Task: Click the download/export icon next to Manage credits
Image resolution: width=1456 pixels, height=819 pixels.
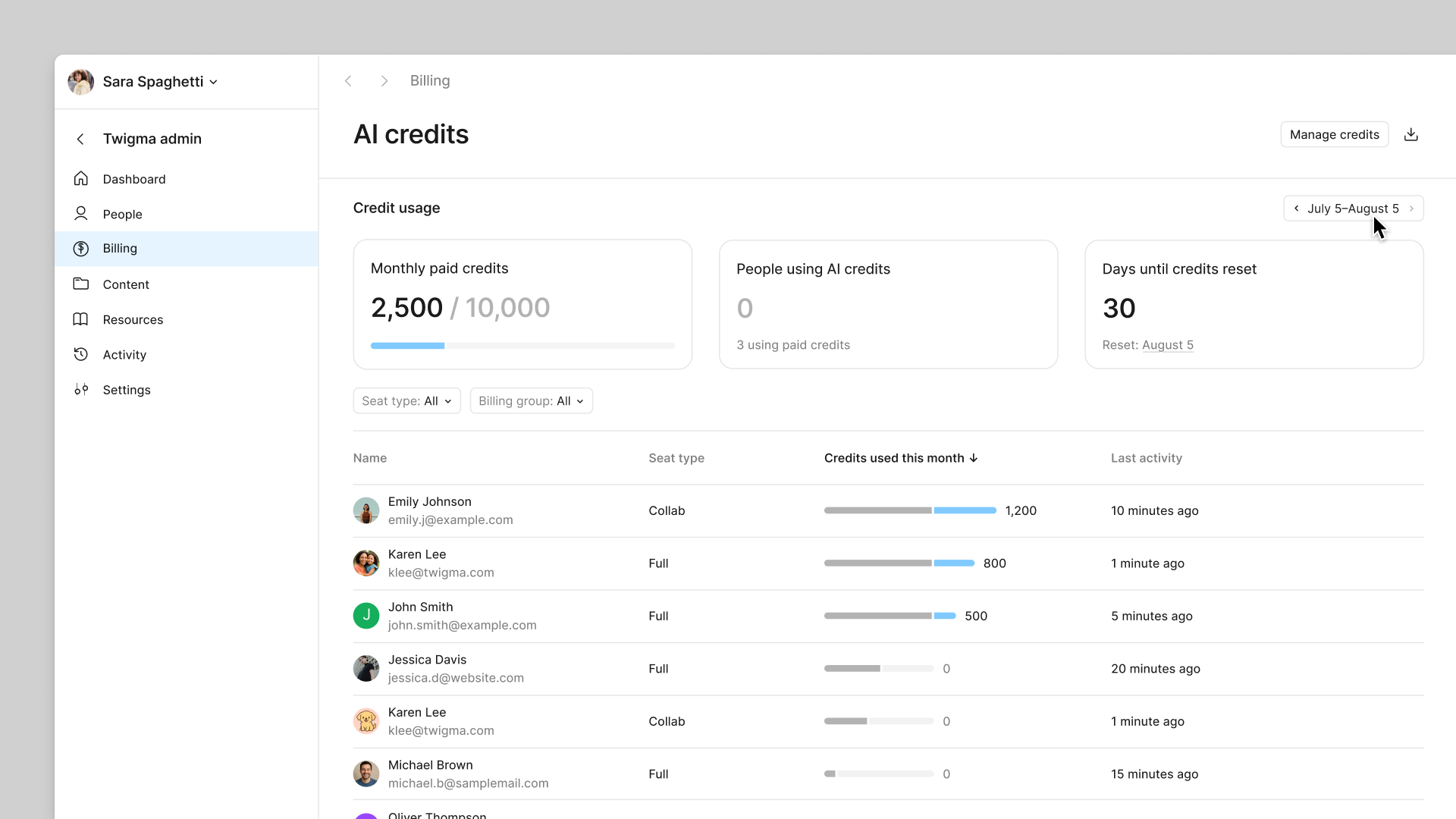Action: point(1410,134)
